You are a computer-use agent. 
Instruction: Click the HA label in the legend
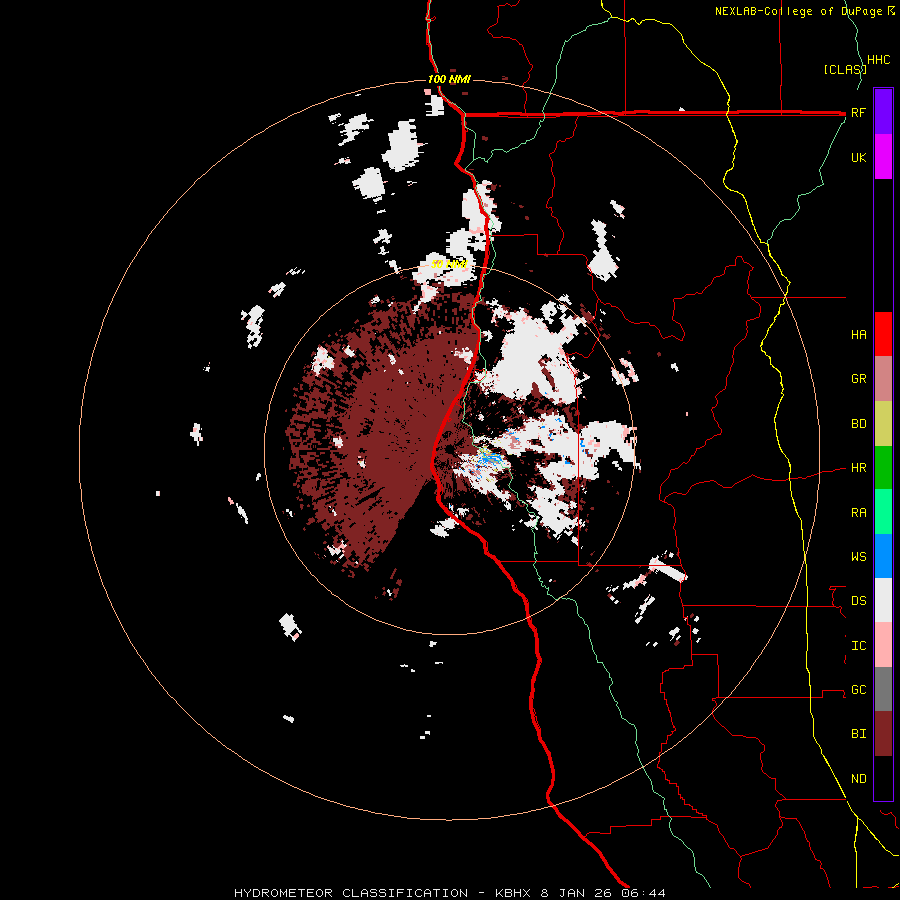pyautogui.click(x=859, y=335)
